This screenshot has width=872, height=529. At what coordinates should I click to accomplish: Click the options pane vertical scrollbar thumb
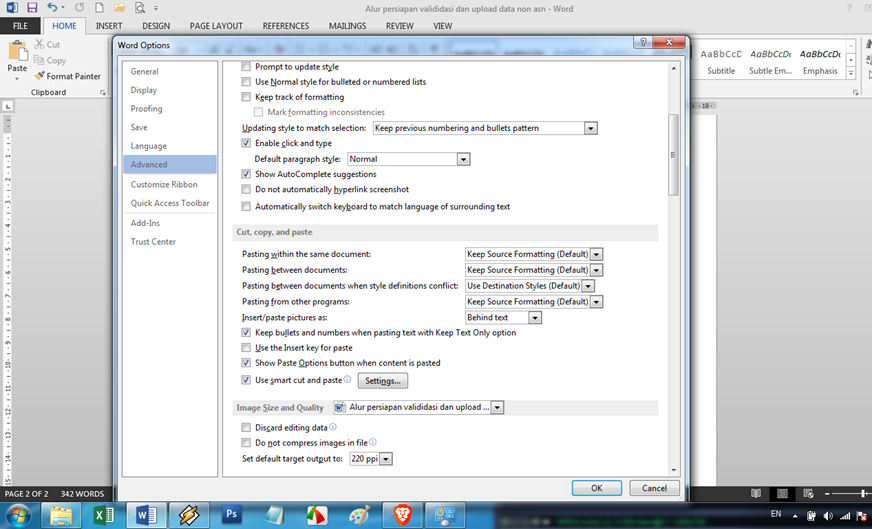pos(673,155)
